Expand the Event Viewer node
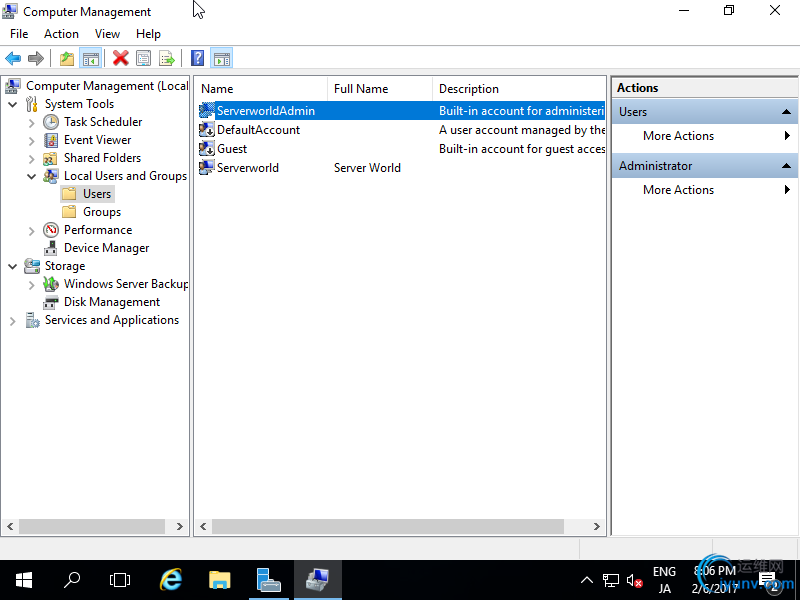Viewport: 800px width, 600px height. click(x=32, y=141)
